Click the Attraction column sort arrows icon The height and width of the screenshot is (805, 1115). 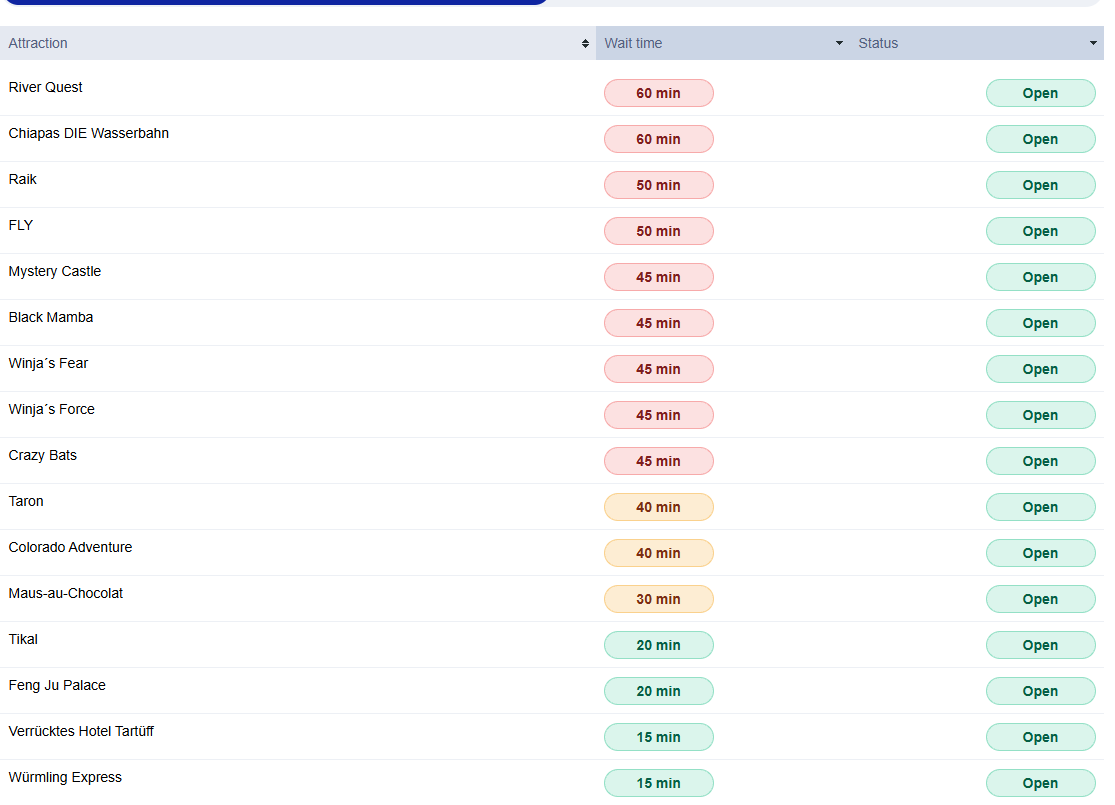point(585,43)
